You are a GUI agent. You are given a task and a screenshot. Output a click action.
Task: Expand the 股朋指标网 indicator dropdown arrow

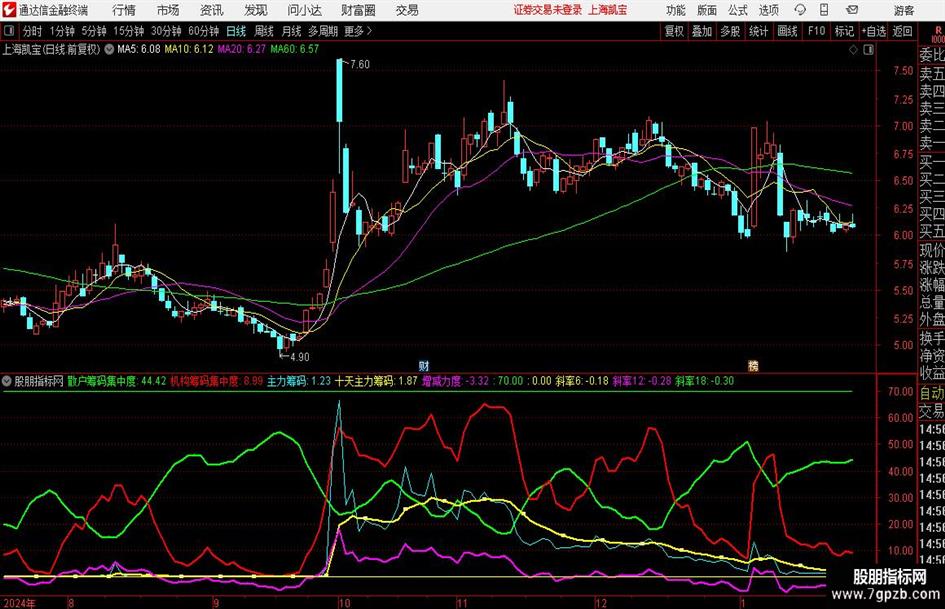point(7,381)
